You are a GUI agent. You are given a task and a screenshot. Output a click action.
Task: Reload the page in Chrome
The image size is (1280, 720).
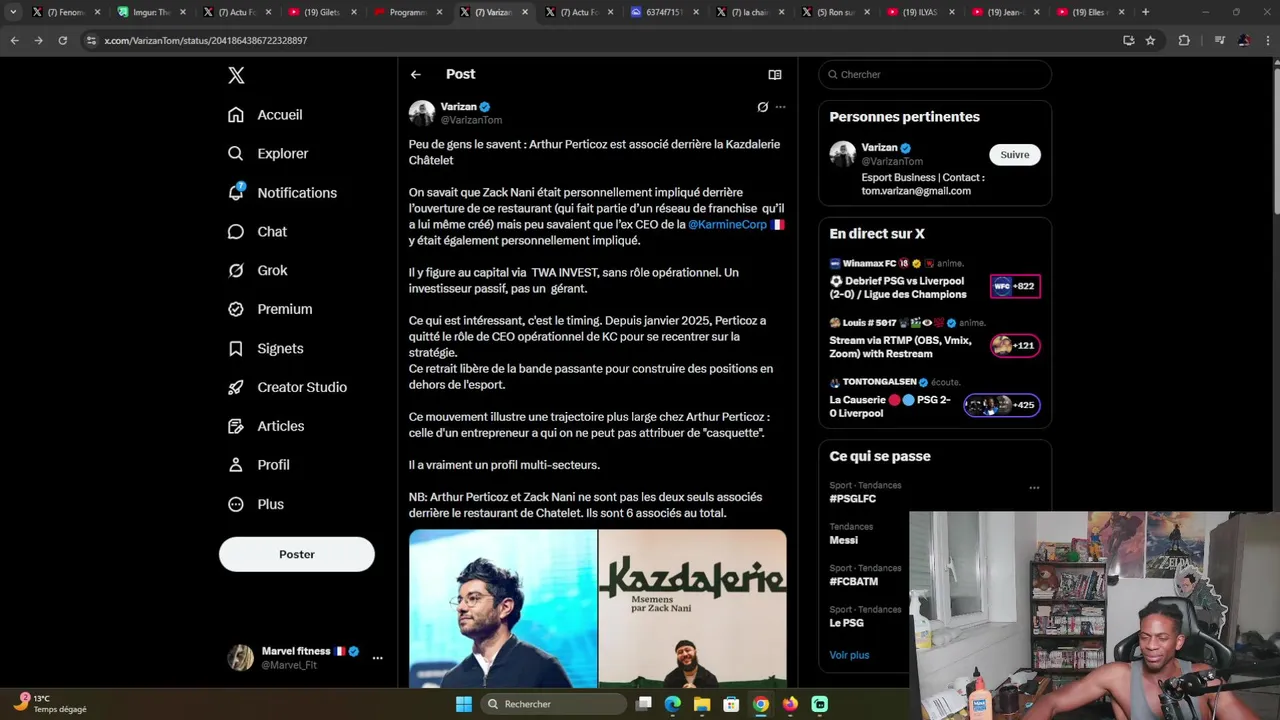(x=62, y=40)
